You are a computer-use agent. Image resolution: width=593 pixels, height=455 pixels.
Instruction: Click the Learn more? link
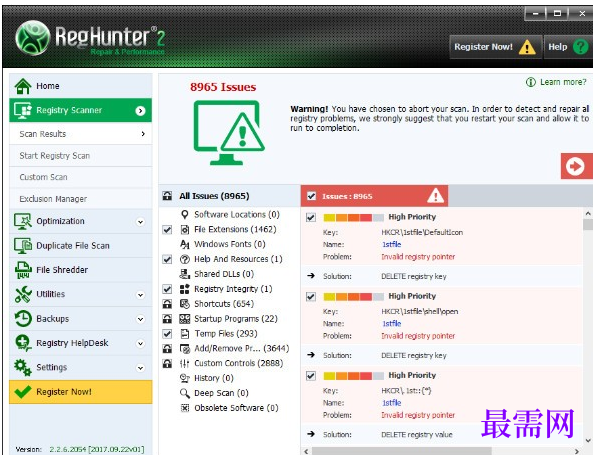pyautogui.click(x=563, y=82)
